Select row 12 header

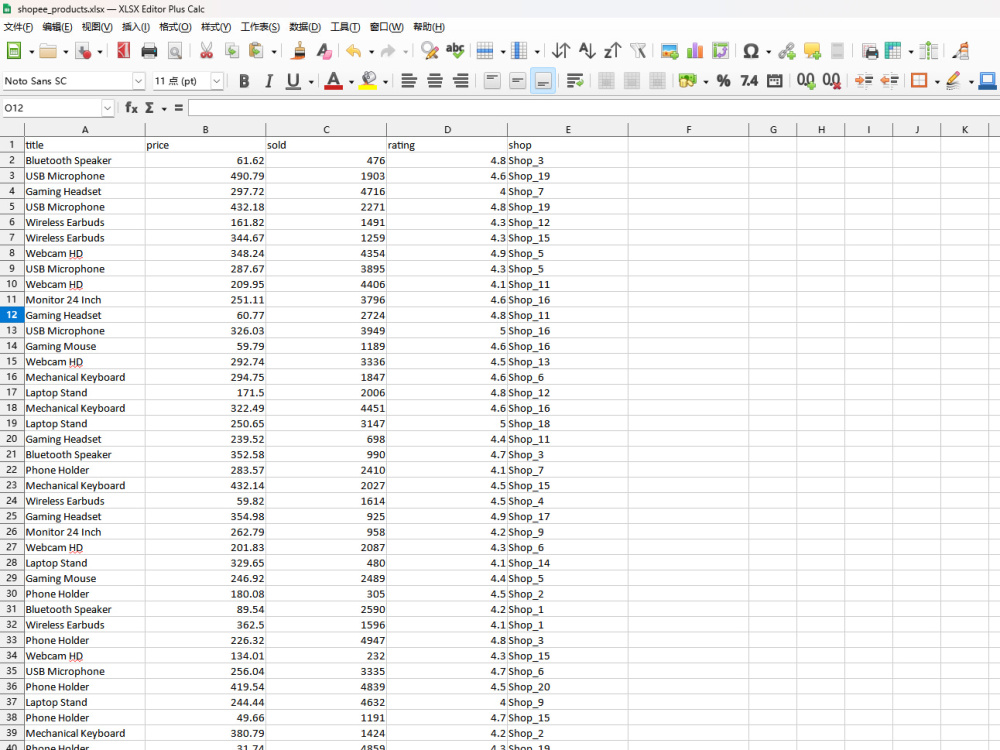[11, 315]
